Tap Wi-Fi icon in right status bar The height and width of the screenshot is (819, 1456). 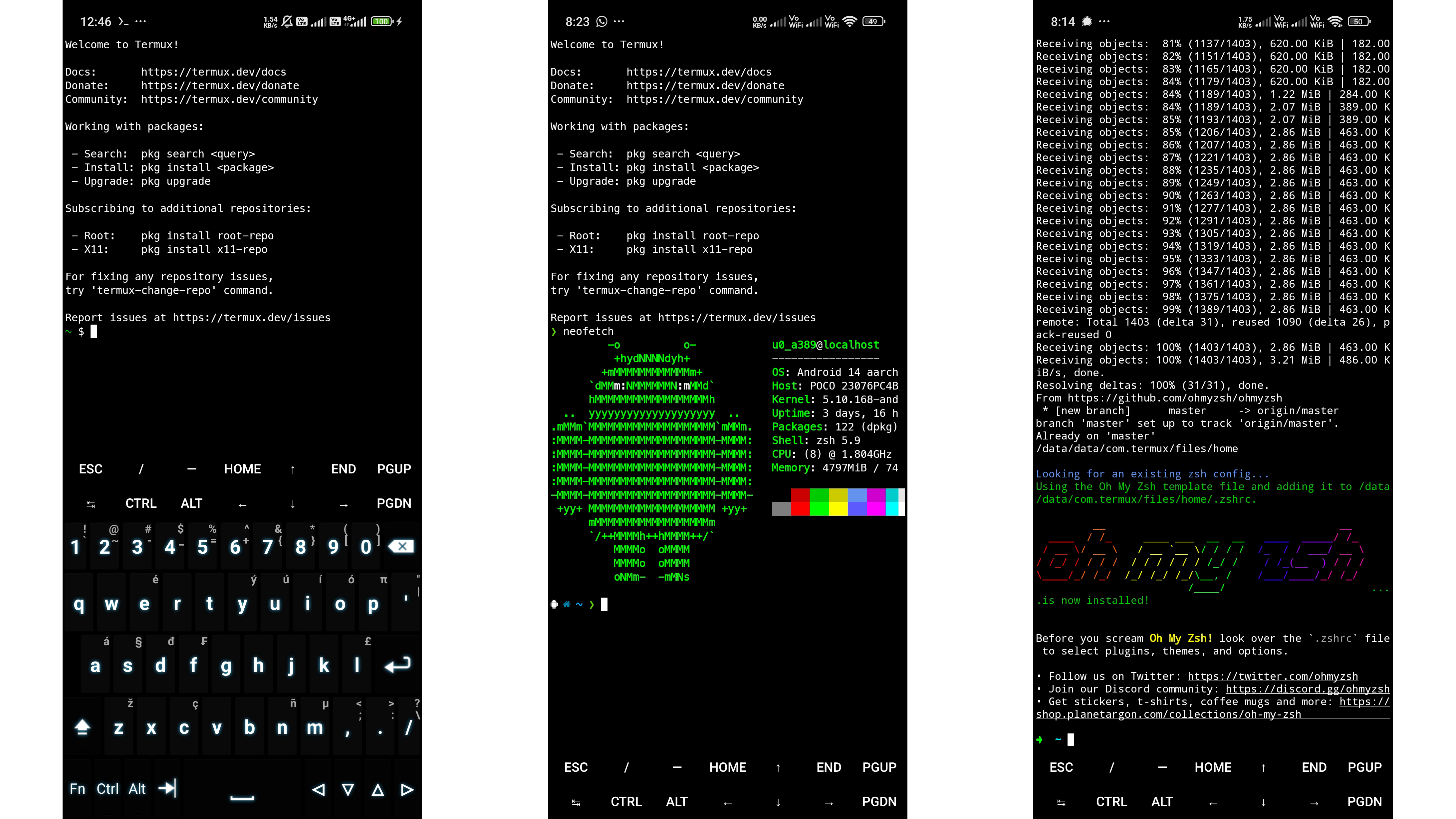click(1335, 22)
